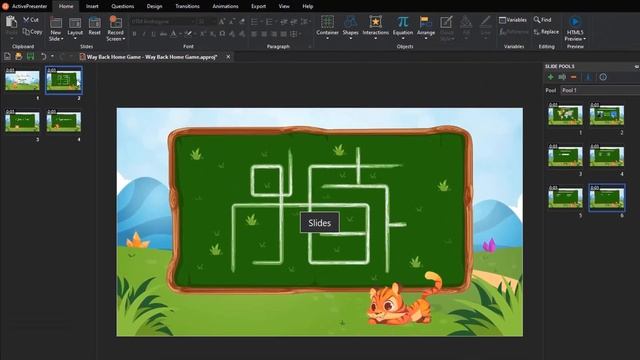The image size is (640, 360).
Task: Click the numbered list icon
Action: (x=269, y=22)
